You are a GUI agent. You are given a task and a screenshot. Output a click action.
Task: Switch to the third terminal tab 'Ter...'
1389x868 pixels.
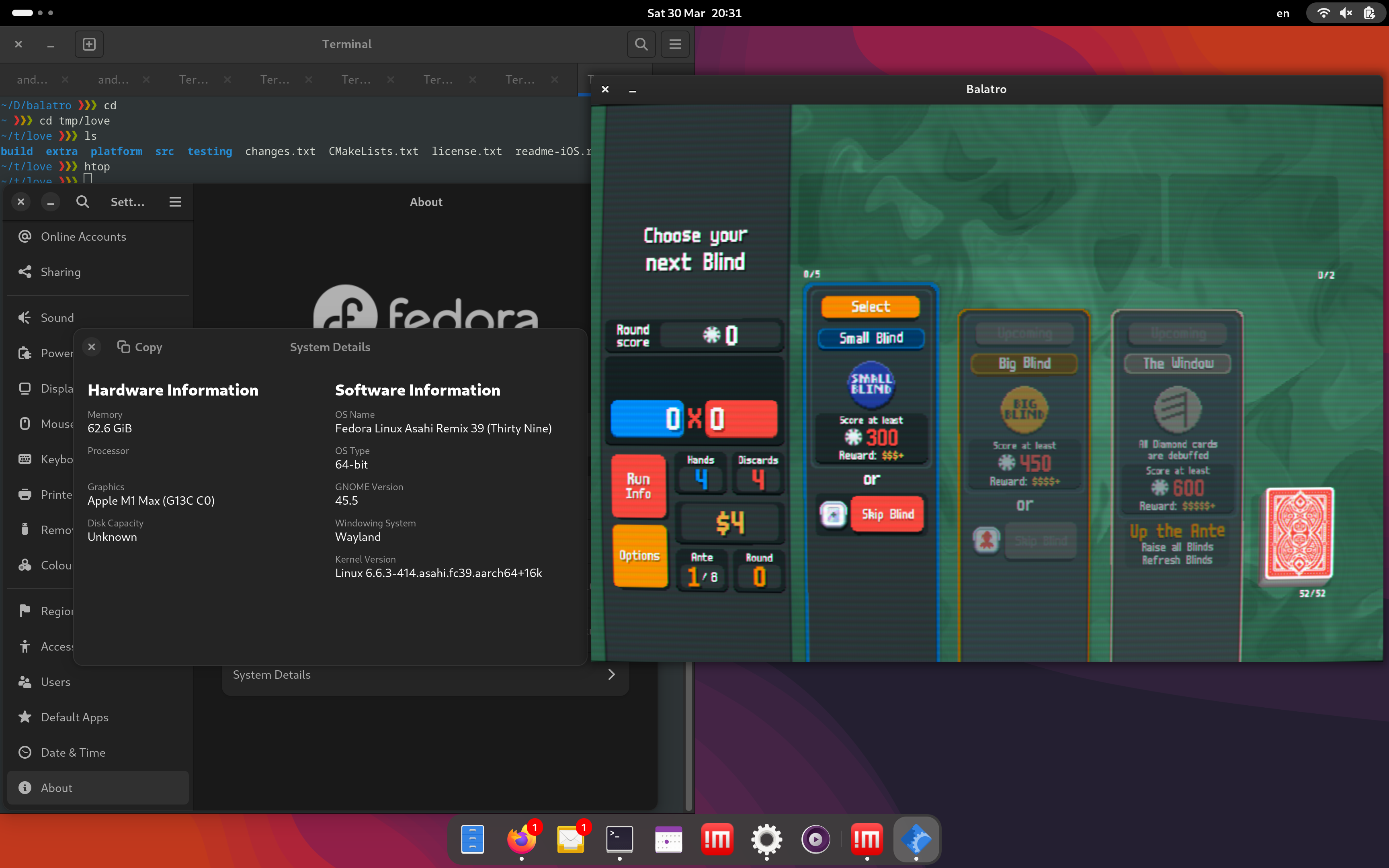(193, 79)
